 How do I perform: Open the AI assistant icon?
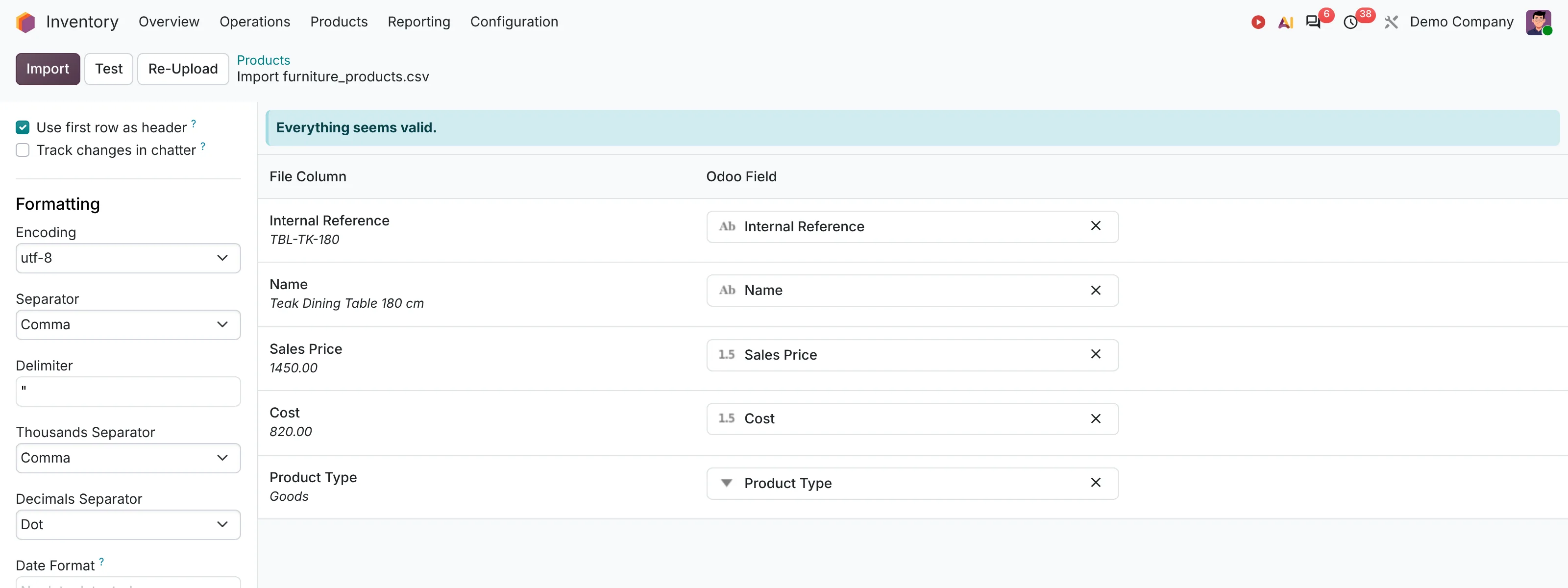1286,22
